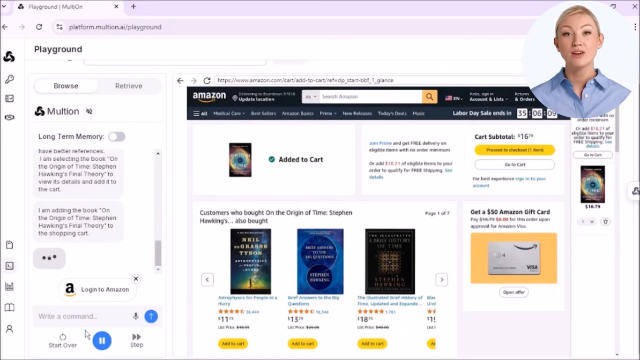Click the Join Prime link
The width and height of the screenshot is (640, 360).
point(380,143)
